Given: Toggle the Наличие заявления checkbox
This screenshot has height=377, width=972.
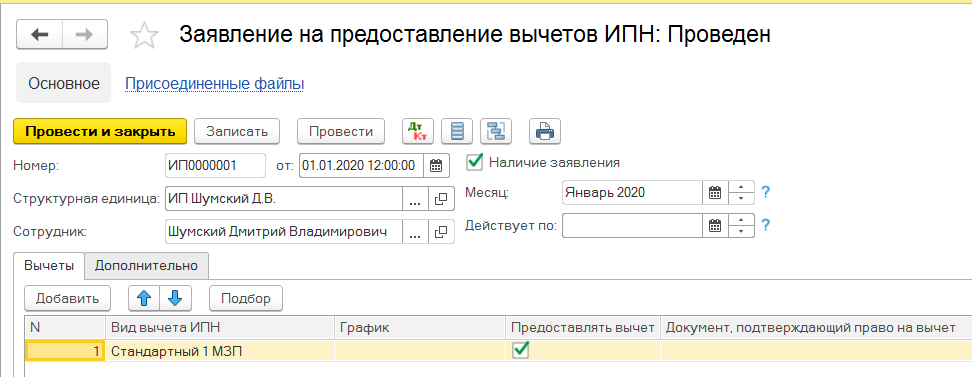Looking at the screenshot, I should click(475, 162).
